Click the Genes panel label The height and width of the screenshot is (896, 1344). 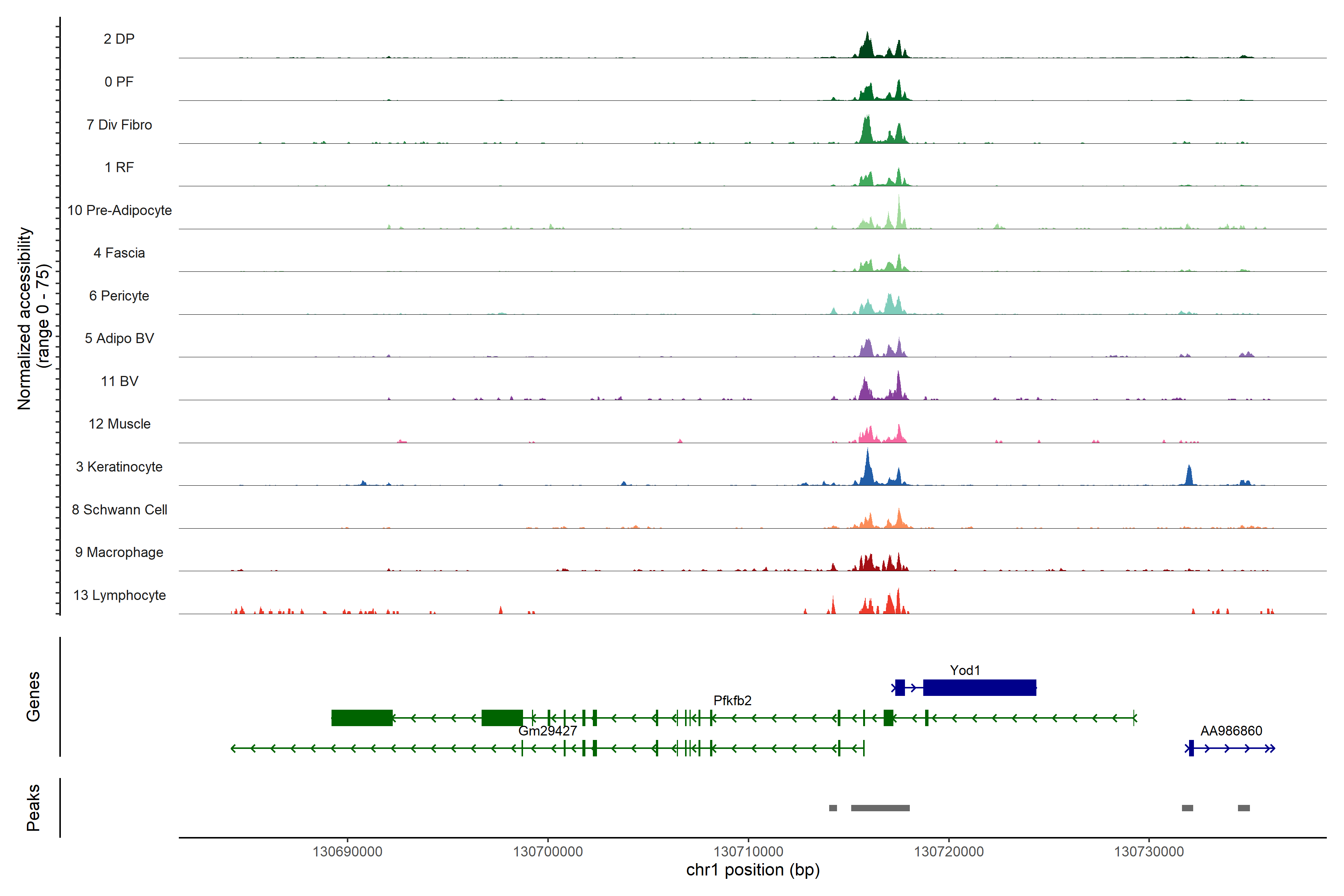(33, 697)
